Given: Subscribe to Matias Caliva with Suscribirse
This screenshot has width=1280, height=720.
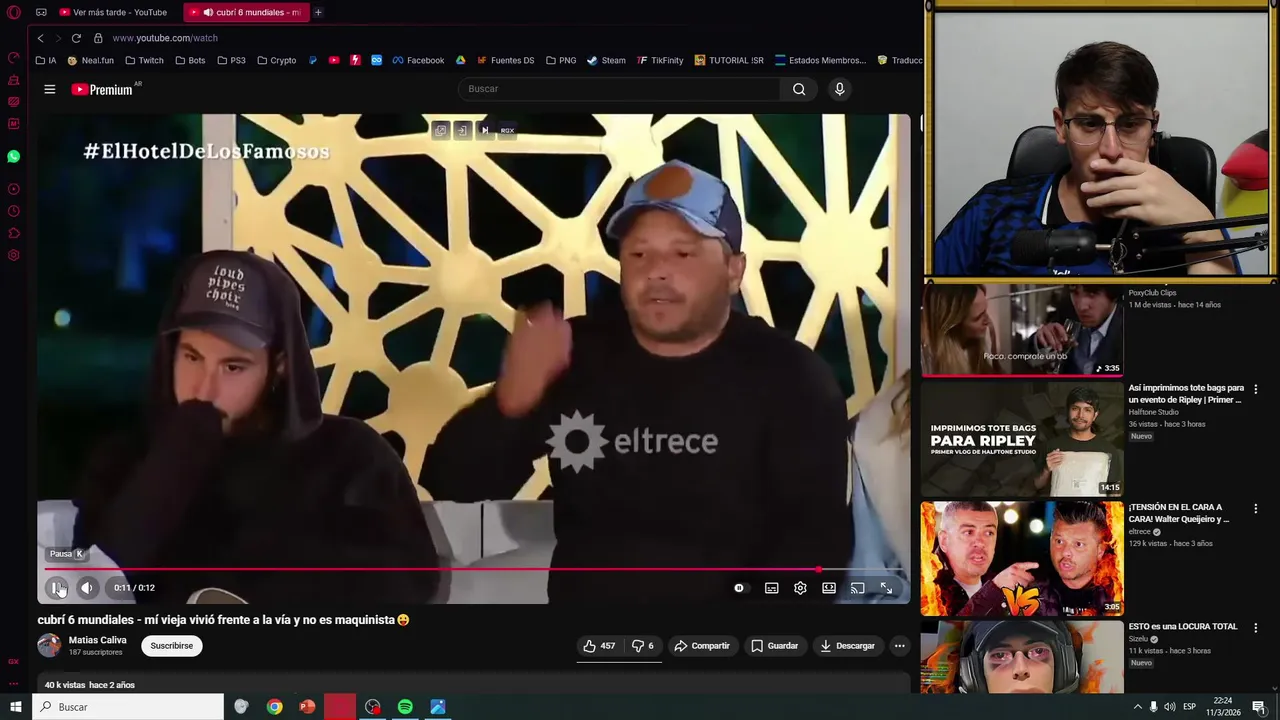Looking at the screenshot, I should tap(172, 646).
